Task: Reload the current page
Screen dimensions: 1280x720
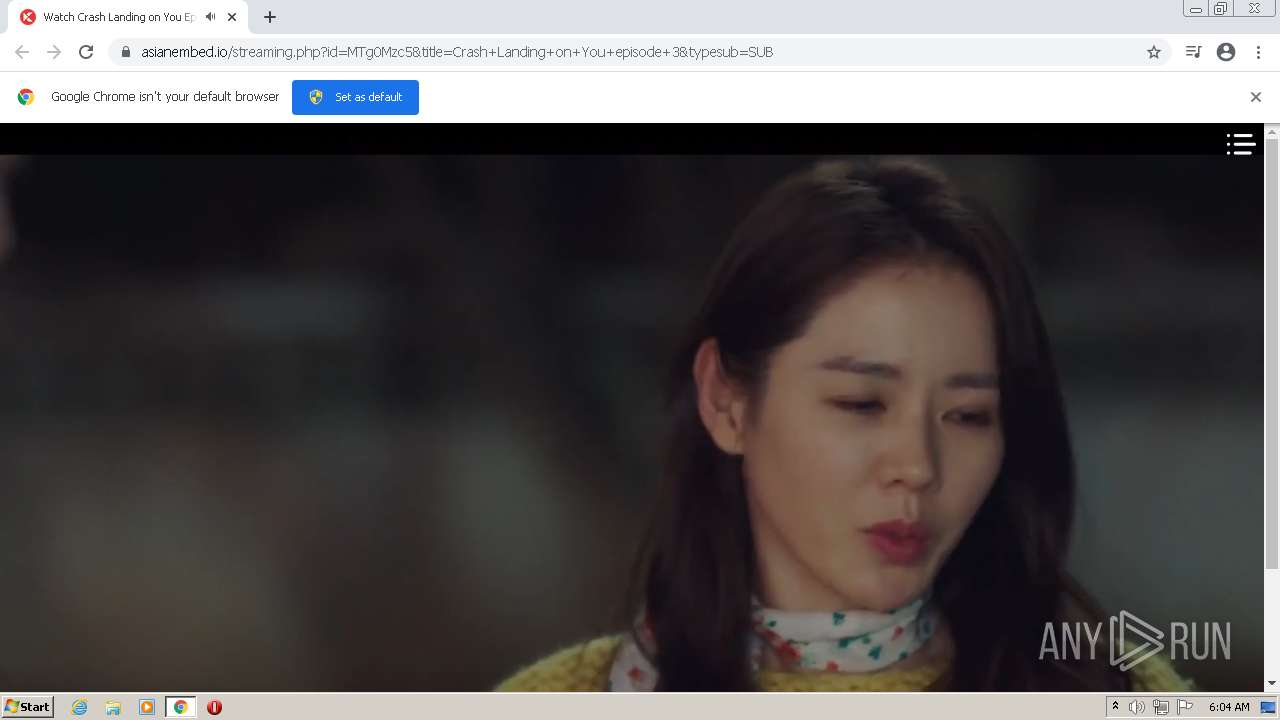Action: 86,52
